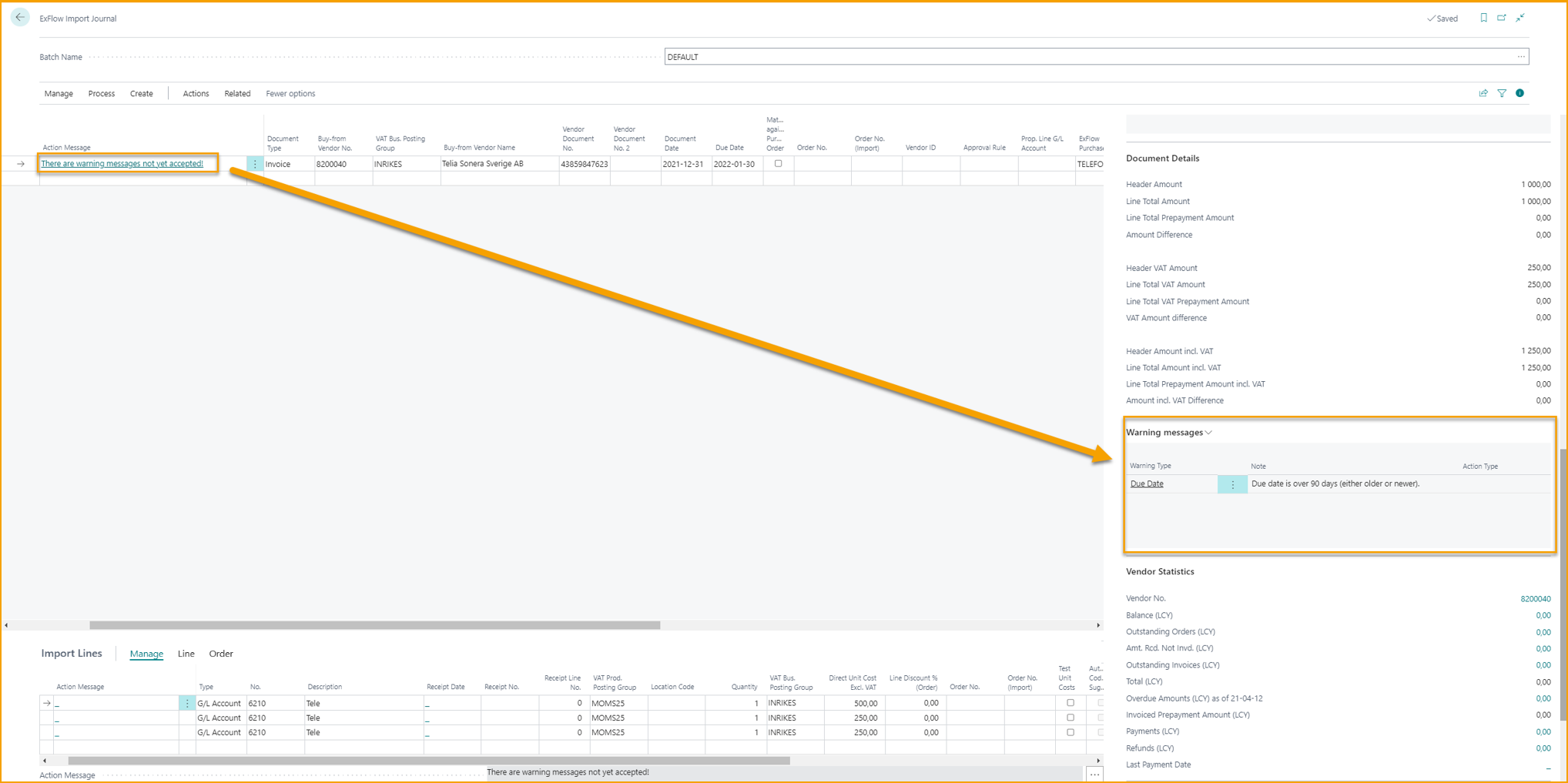
Task: Enable the Test Unit Costs checkbox on the first import line
Action: 1070,702
